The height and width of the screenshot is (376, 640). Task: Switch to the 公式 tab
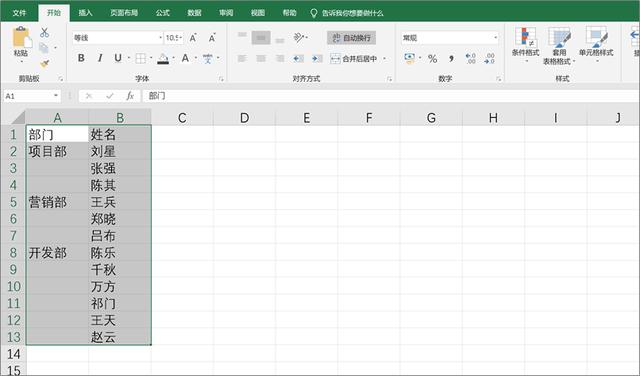pos(162,13)
